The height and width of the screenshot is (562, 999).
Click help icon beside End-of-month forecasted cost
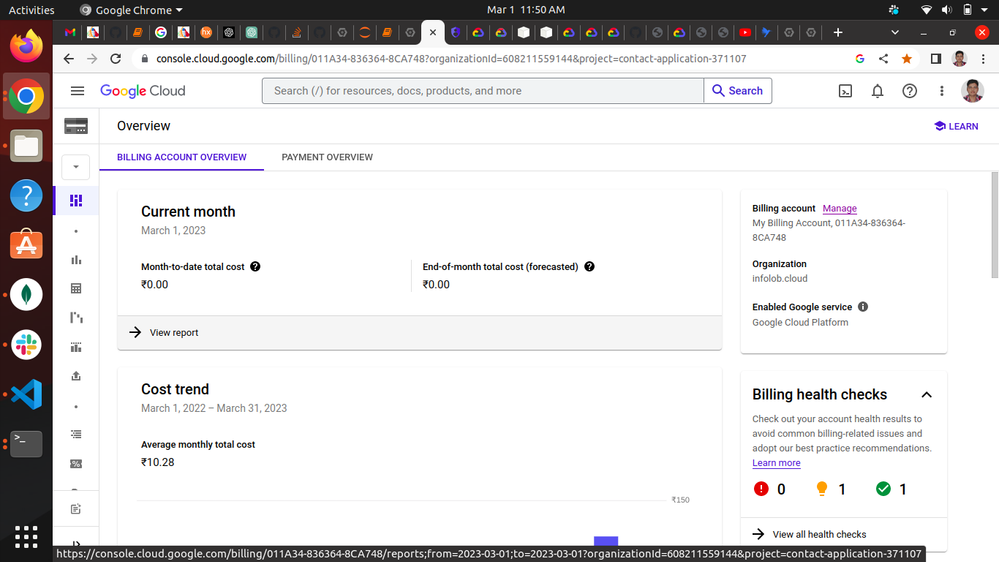[589, 266]
